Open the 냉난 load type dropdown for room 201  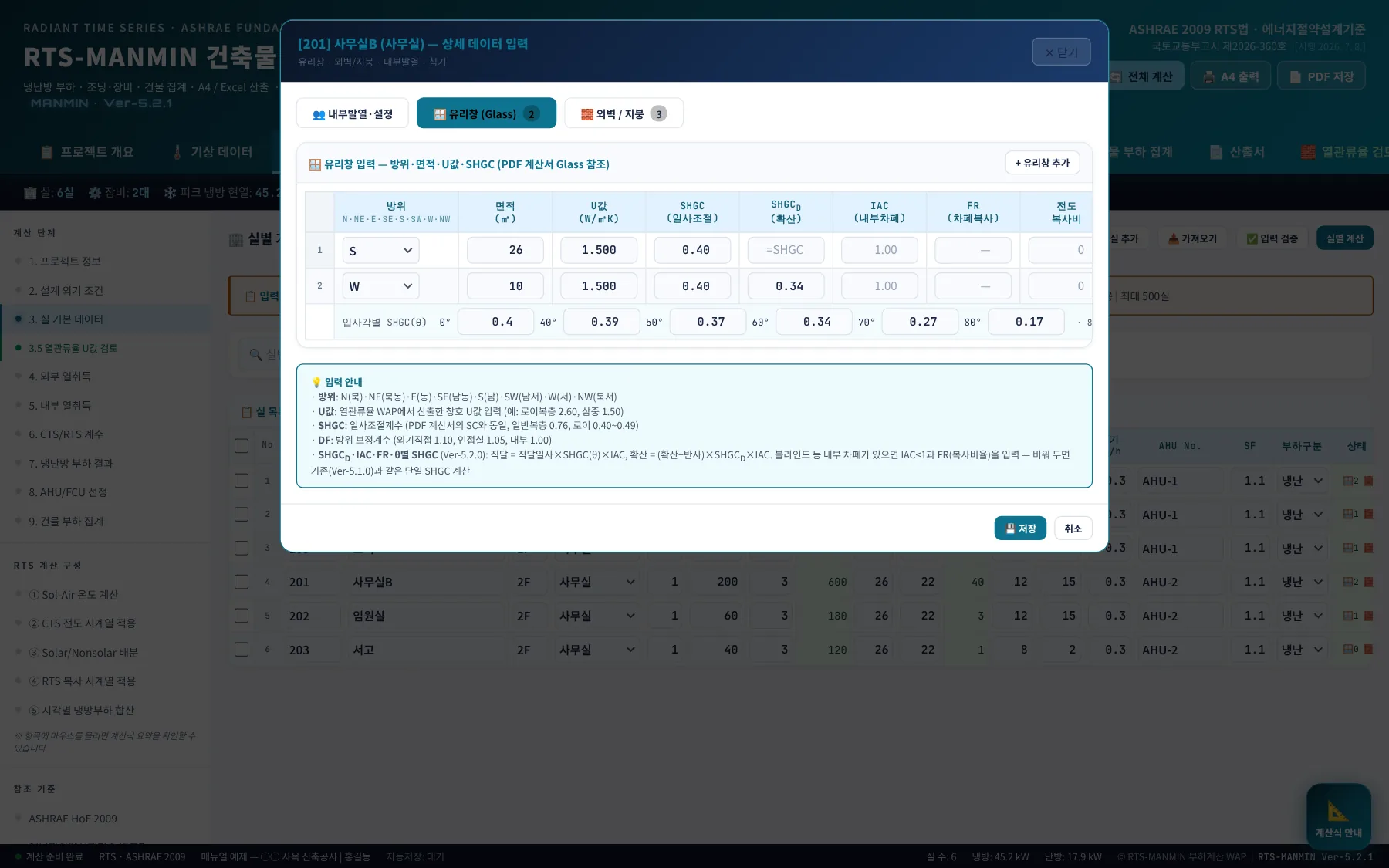coord(1303,582)
